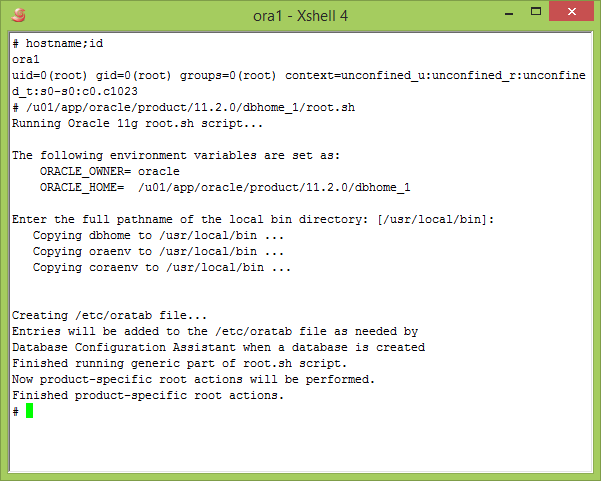Click the green terminal cursor block
The width and height of the screenshot is (601, 481).
point(30,411)
